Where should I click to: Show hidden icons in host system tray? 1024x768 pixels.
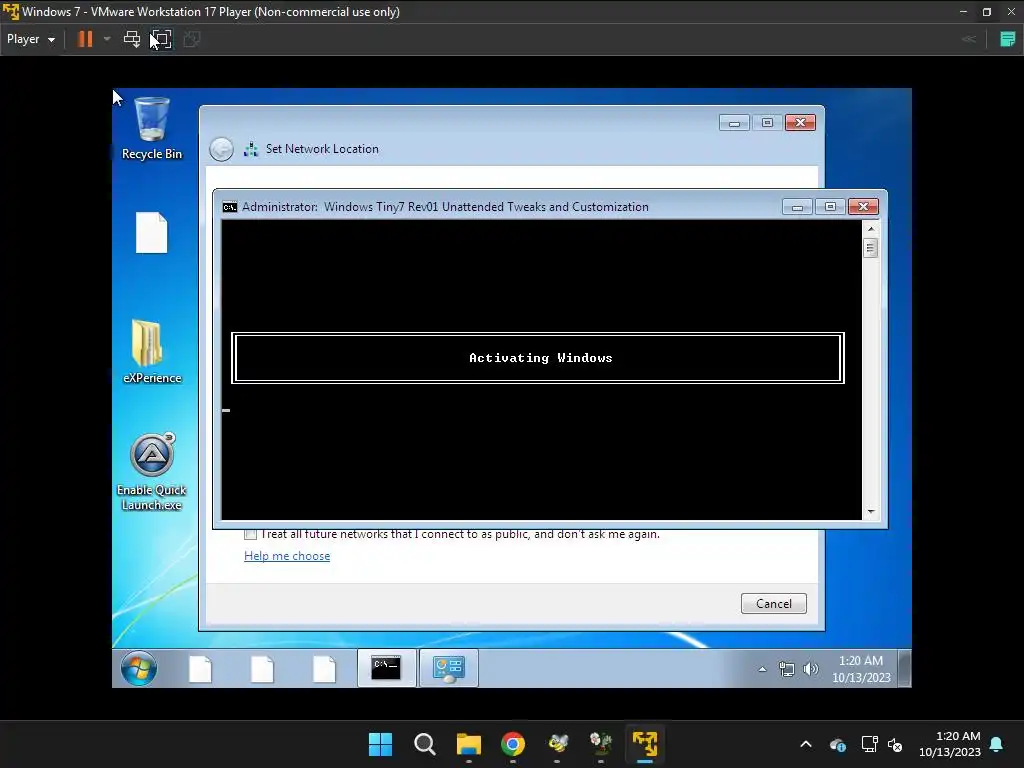pyautogui.click(x=806, y=744)
